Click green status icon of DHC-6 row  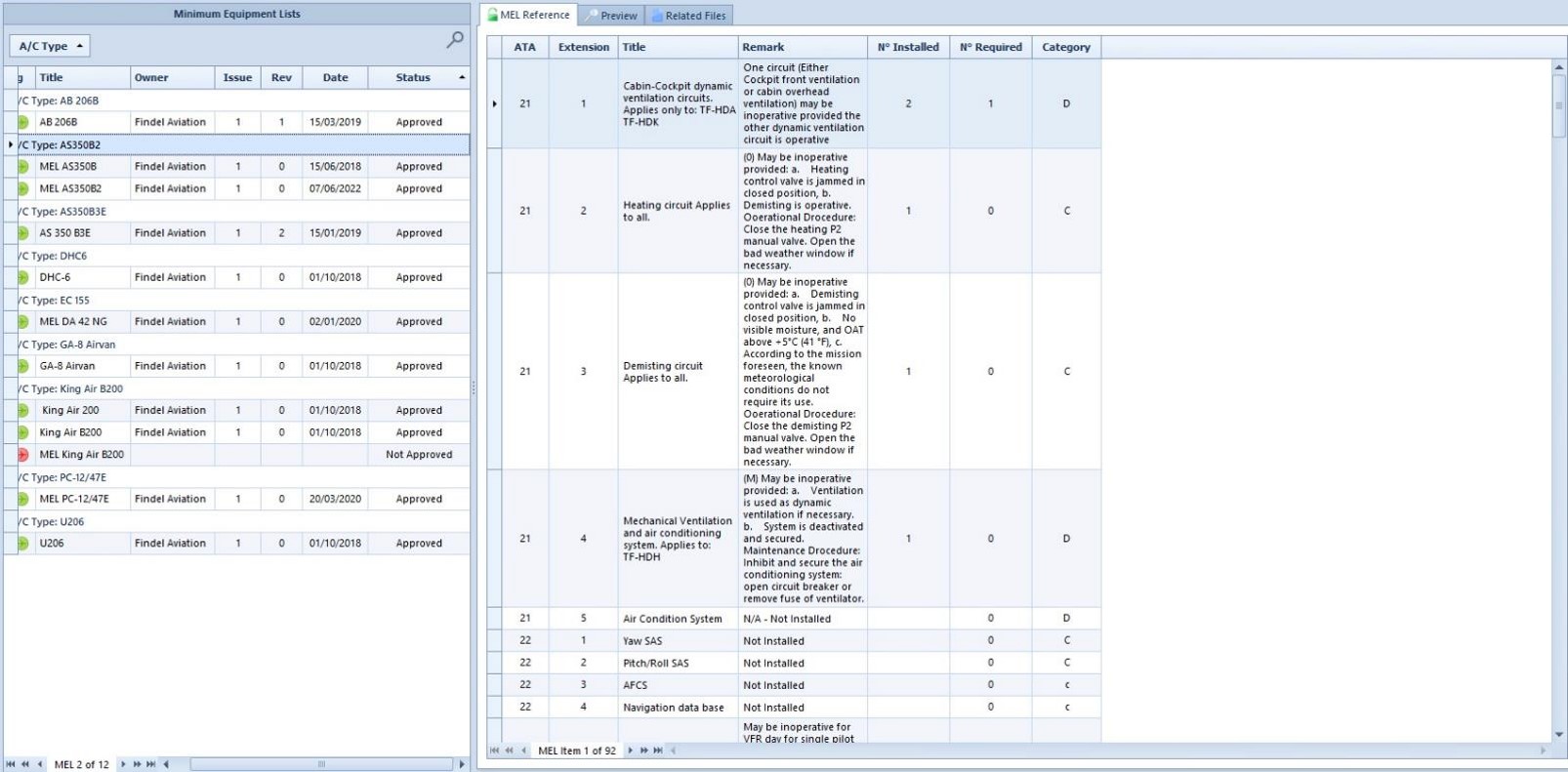[22, 277]
